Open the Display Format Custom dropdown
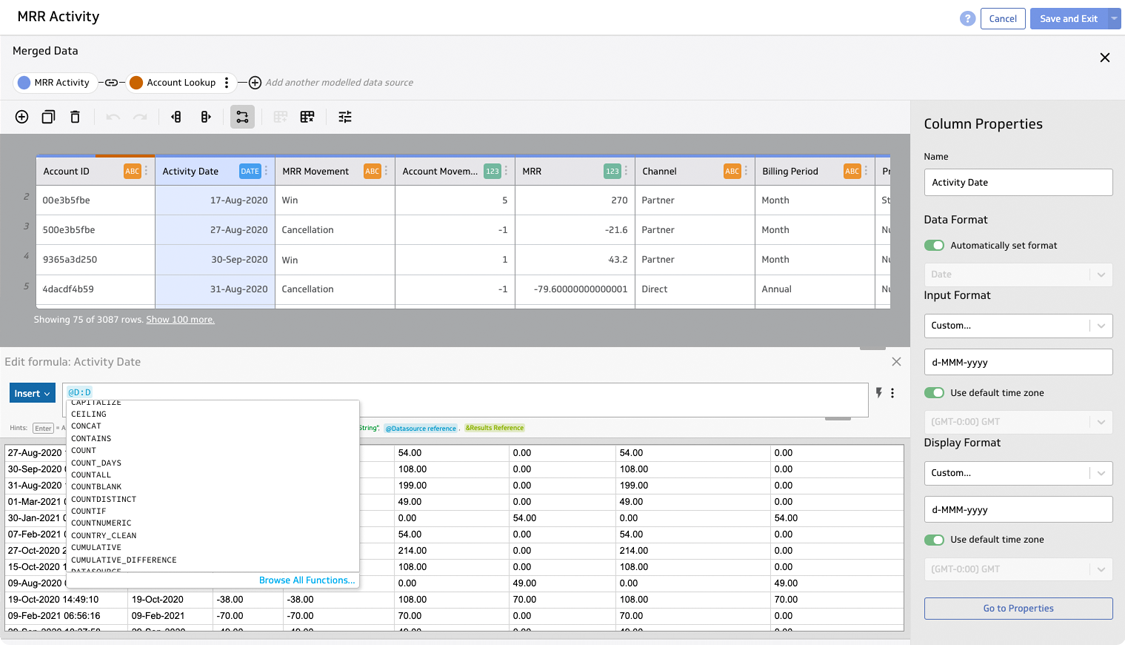 pyautogui.click(x=1017, y=472)
